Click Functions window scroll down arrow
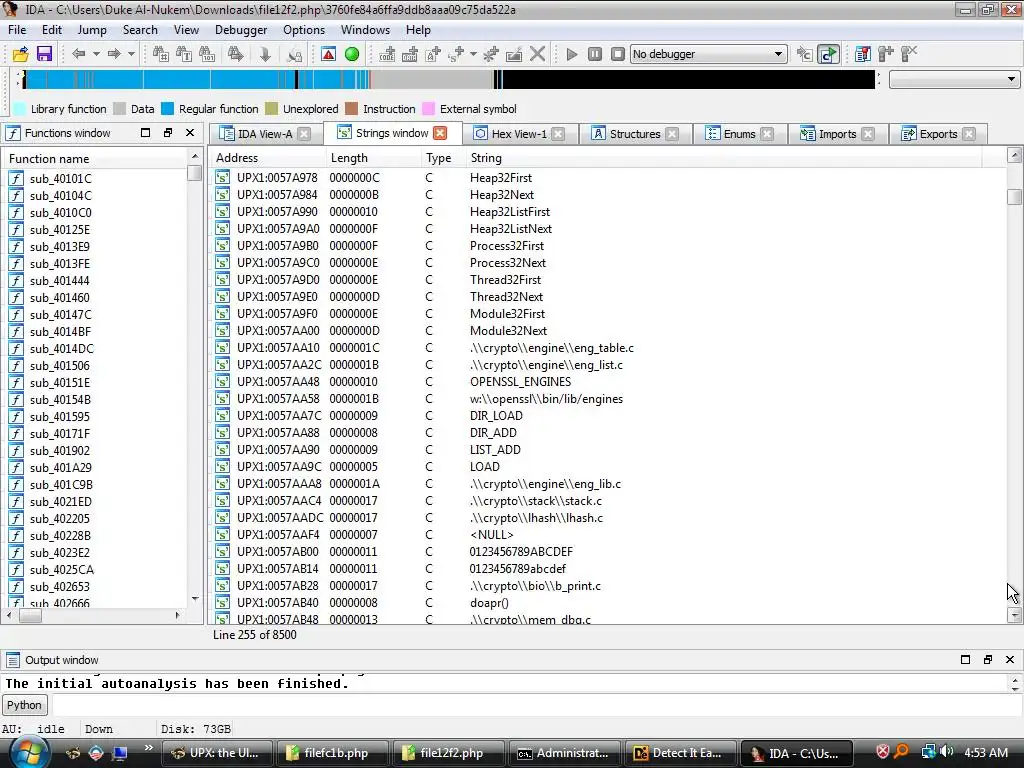The height and width of the screenshot is (768, 1024). click(195, 599)
